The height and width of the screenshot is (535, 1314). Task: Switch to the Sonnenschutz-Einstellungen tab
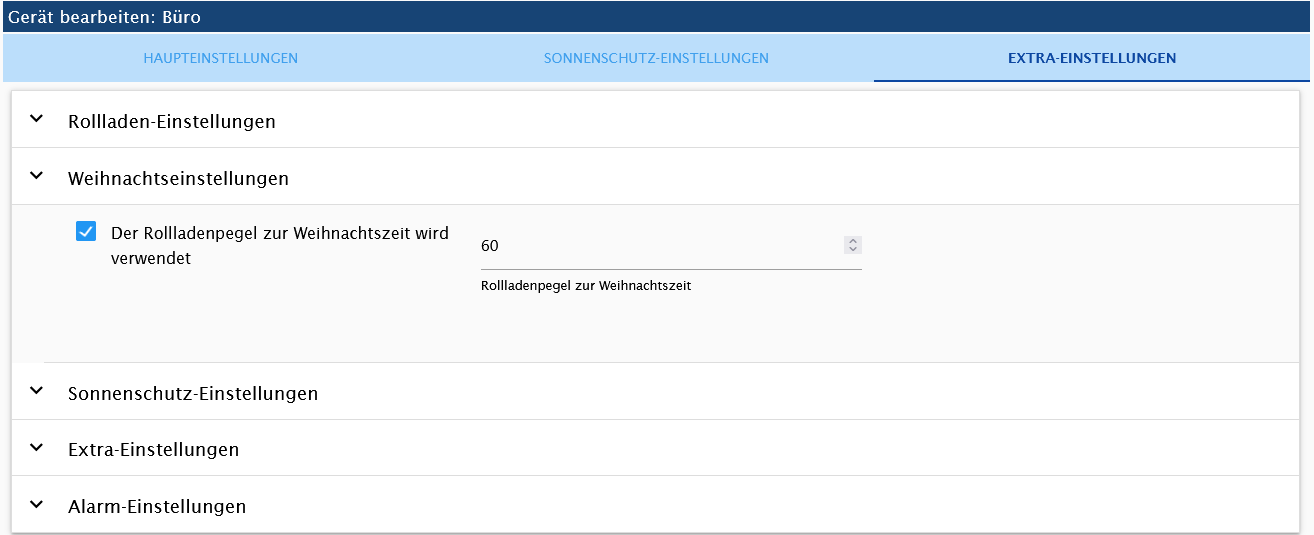pyautogui.click(x=656, y=58)
